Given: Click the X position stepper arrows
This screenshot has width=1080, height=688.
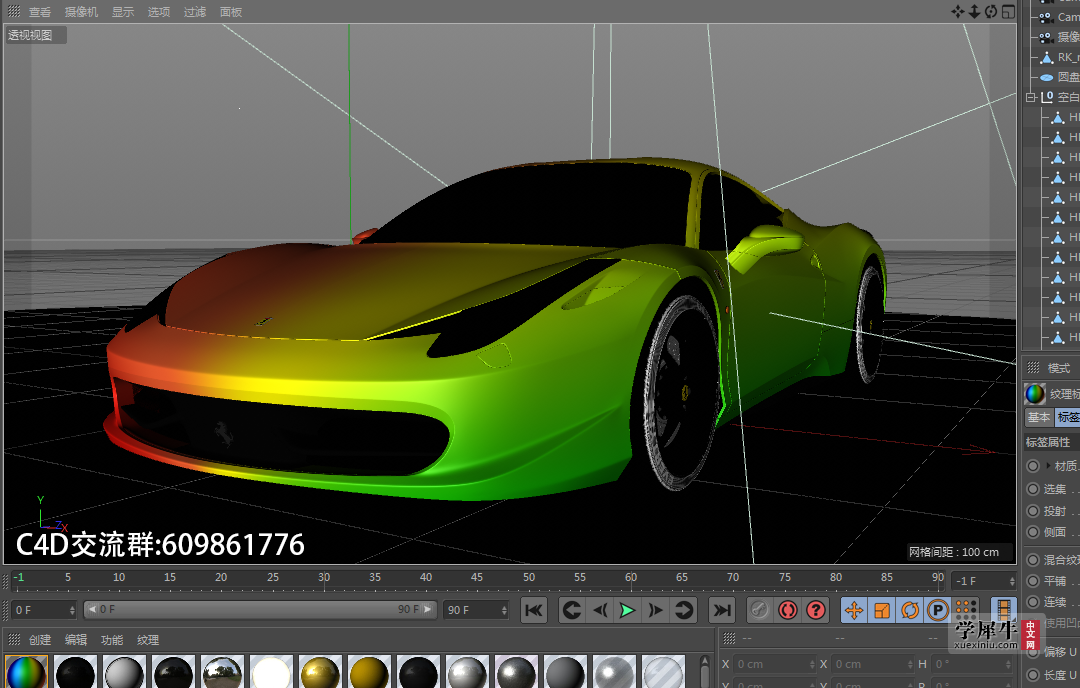Looking at the screenshot, I should point(812,665).
